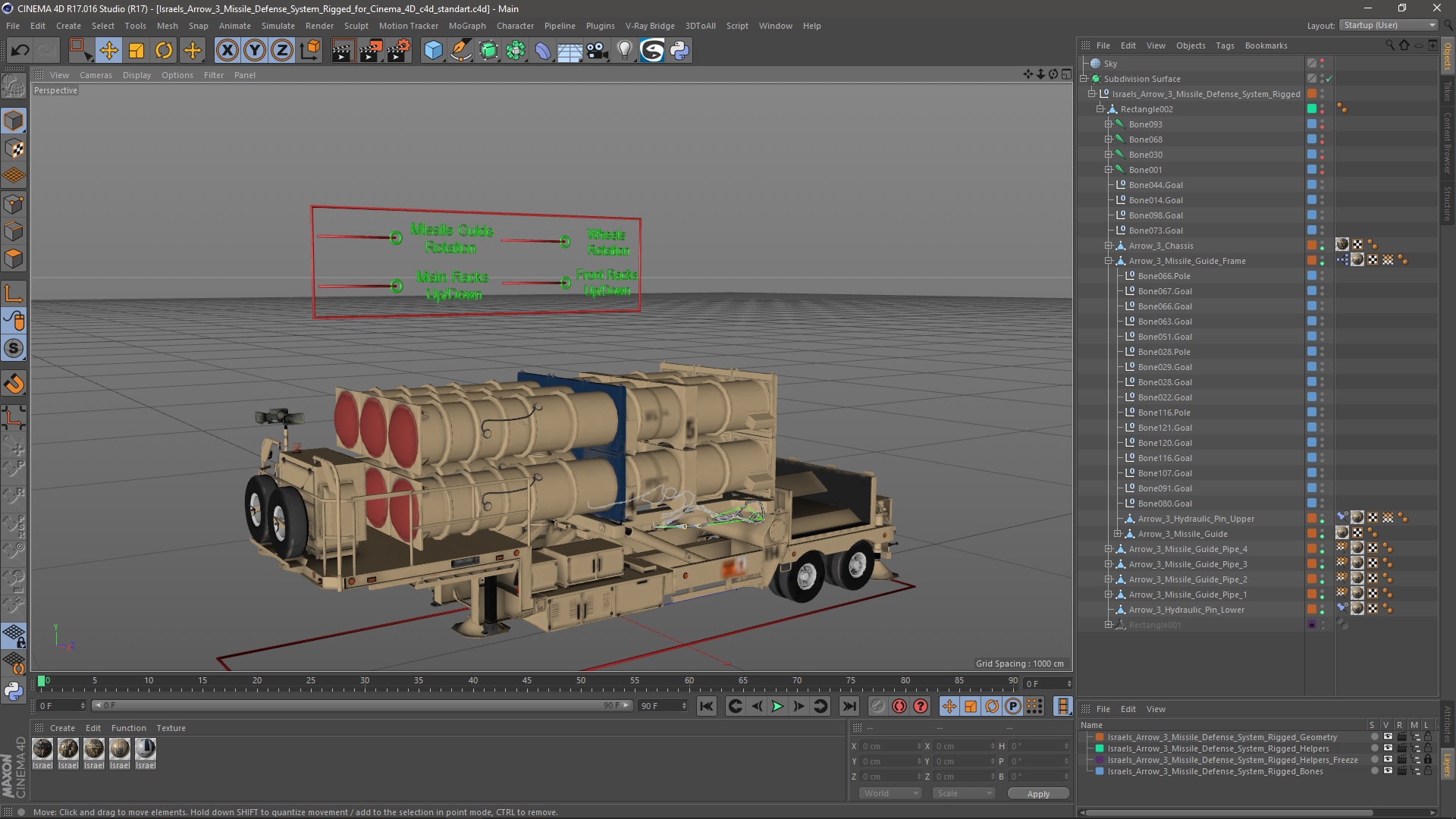Click the timeline keyframe help question icon
1456x819 pixels.
[921, 706]
